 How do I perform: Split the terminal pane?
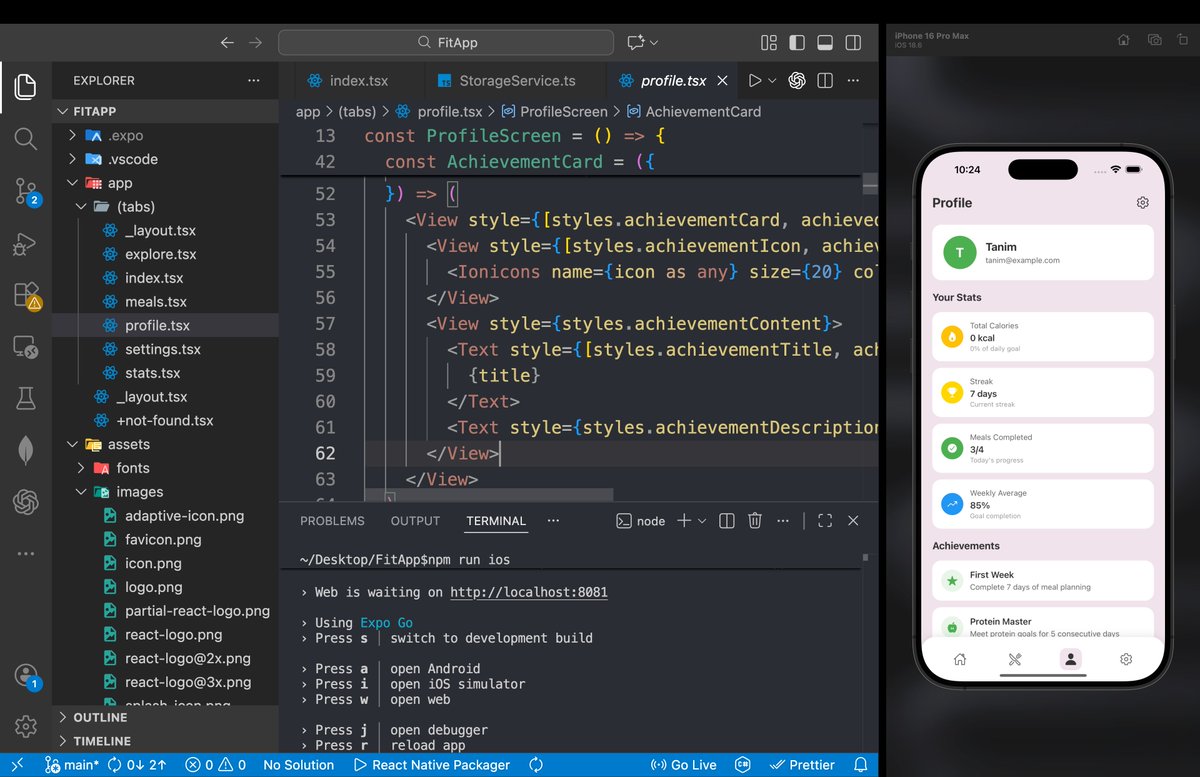(x=727, y=521)
